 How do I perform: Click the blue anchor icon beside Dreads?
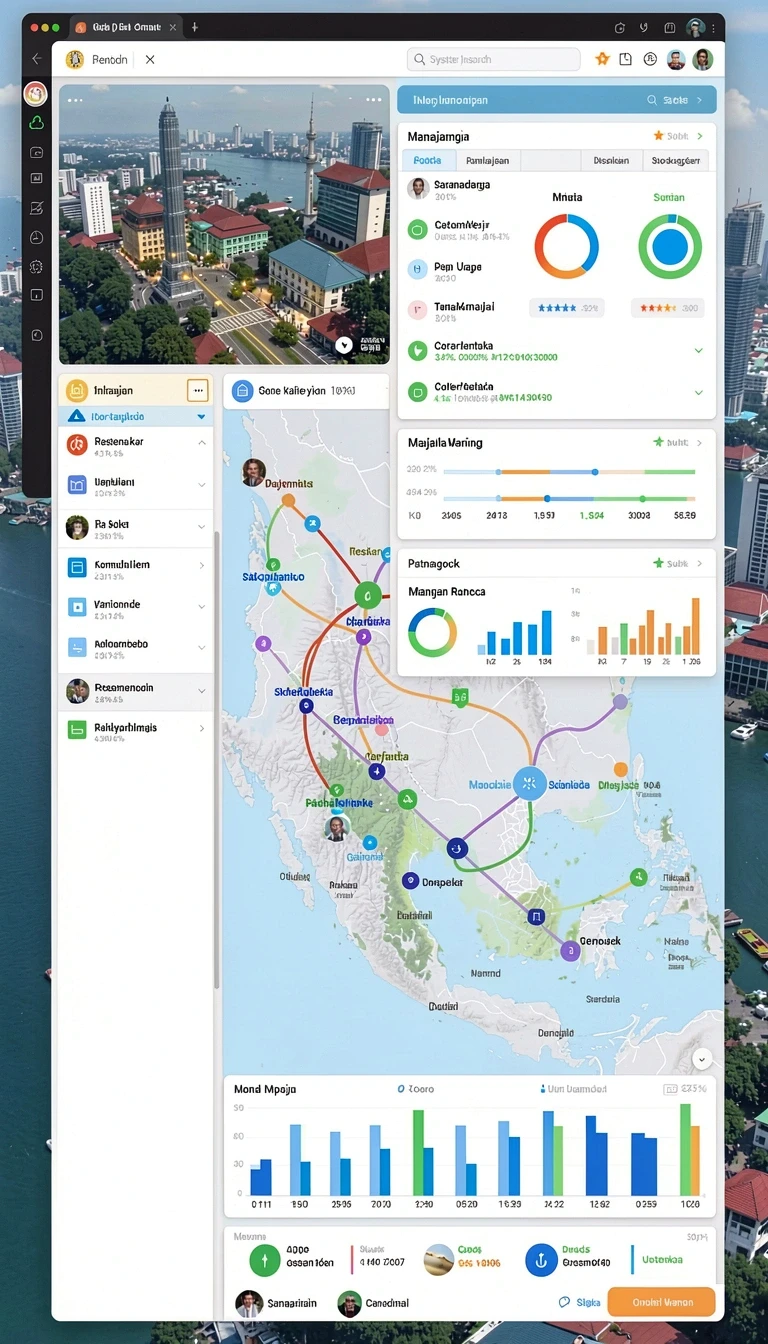click(541, 1260)
